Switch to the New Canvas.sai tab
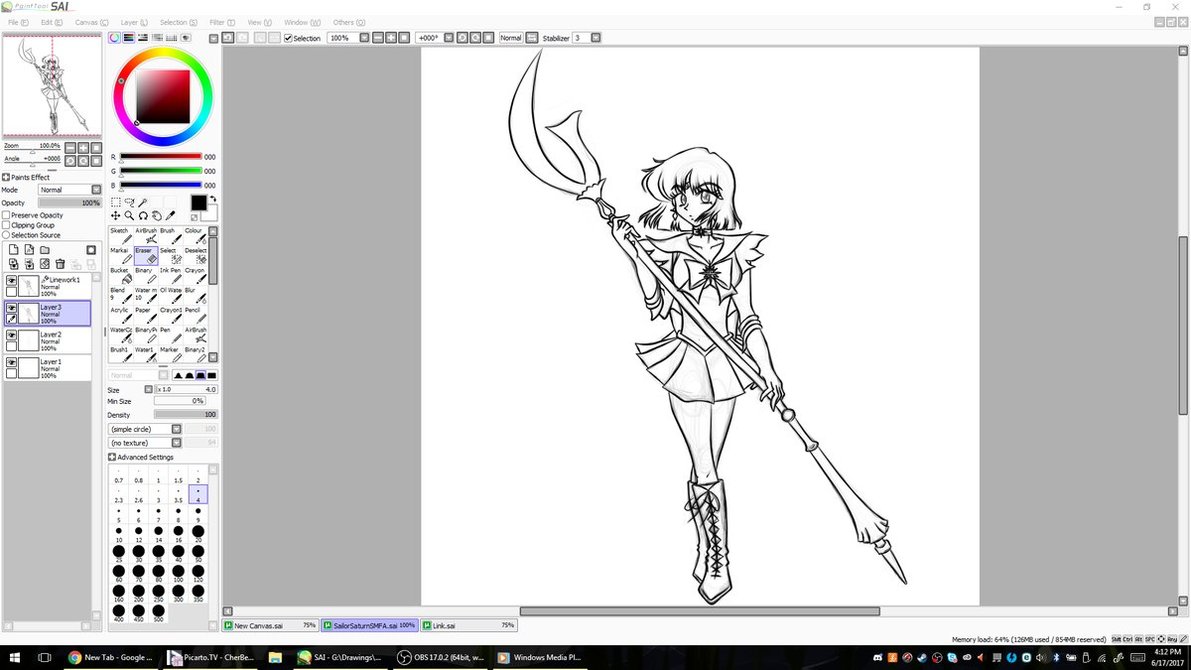The width and height of the screenshot is (1191, 670). 270,625
